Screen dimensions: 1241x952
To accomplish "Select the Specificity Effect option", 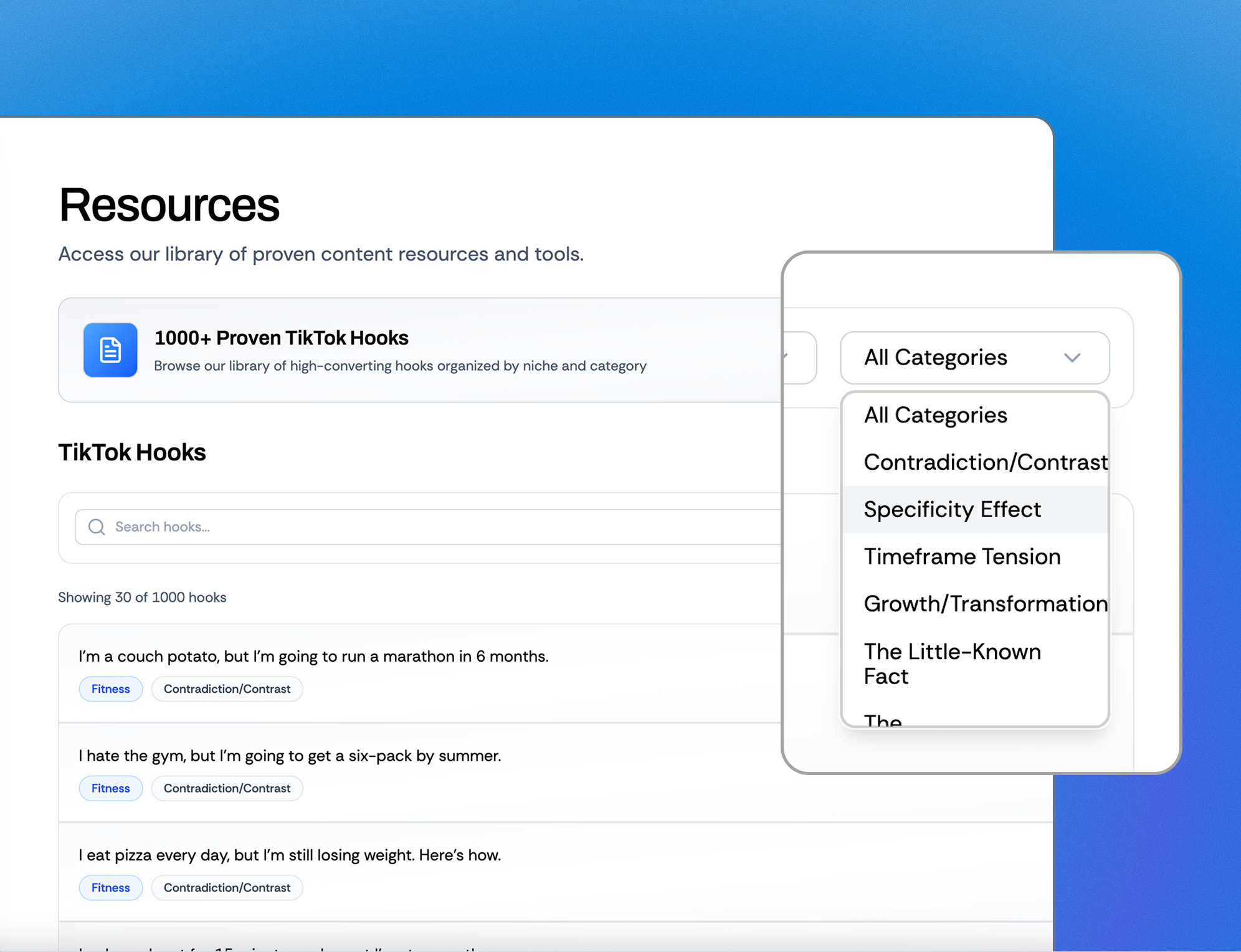I will tap(952, 510).
